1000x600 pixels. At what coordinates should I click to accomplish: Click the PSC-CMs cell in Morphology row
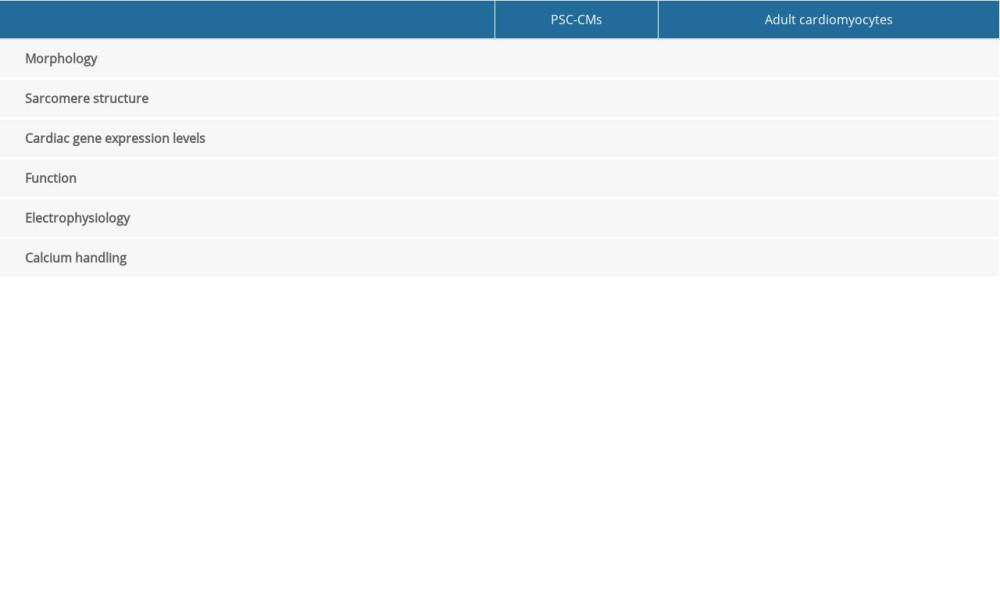click(576, 59)
